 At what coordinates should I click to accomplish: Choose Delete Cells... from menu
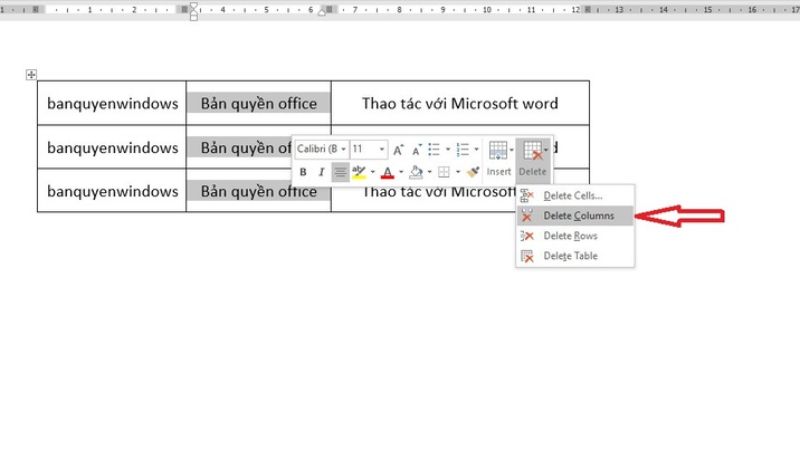pos(576,196)
